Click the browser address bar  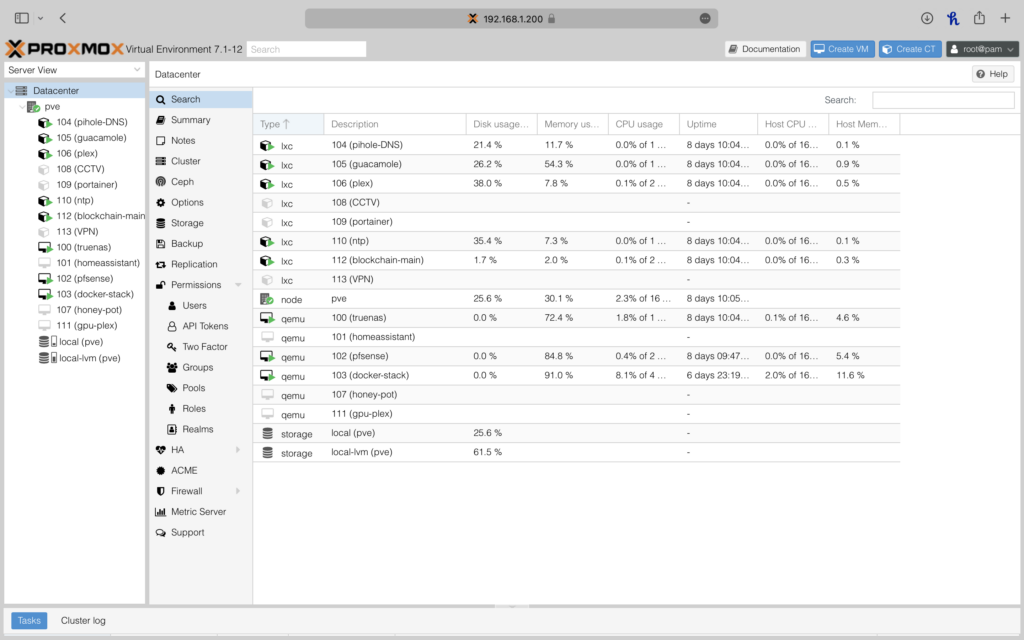click(x=511, y=18)
